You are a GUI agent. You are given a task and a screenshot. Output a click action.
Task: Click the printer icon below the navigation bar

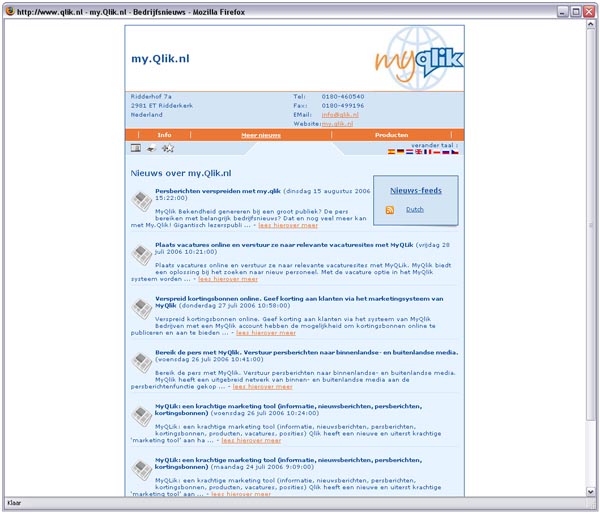click(x=151, y=148)
